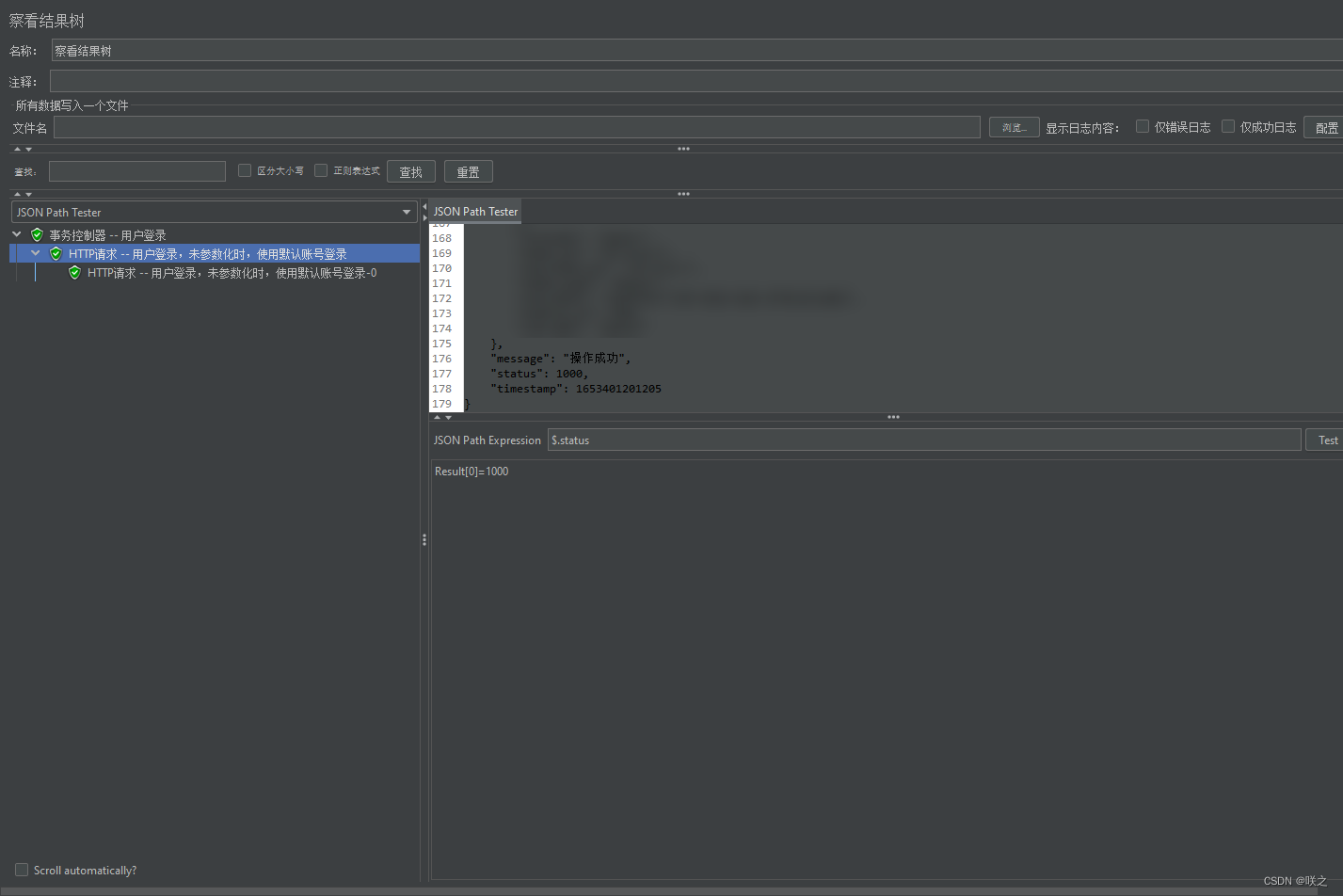Viewport: 1343px width, 896px height.
Task: Switch to JSON Path Tester tab
Action: pyautogui.click(x=475, y=212)
